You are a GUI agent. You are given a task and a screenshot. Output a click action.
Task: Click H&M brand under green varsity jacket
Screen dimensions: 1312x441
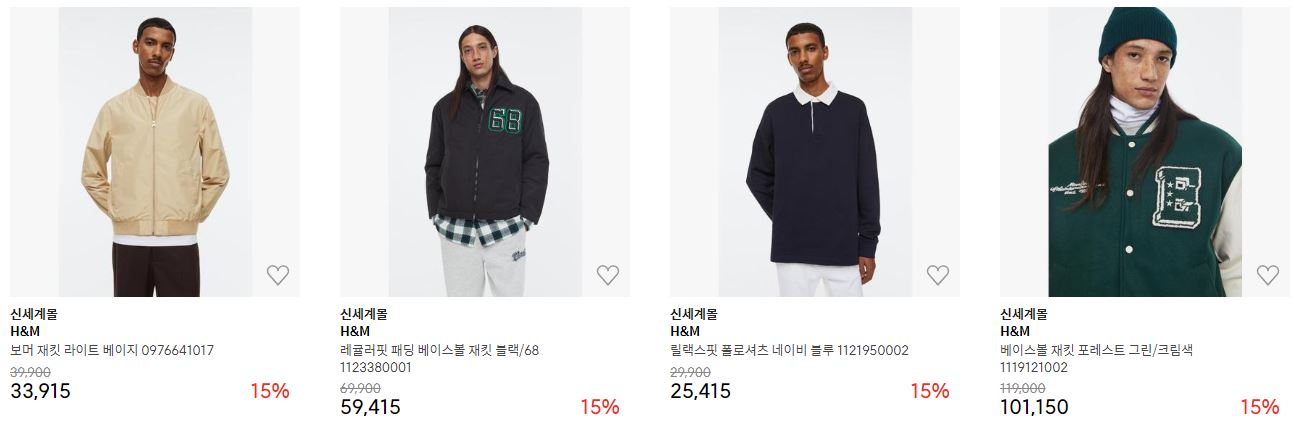pyautogui.click(x=1015, y=332)
